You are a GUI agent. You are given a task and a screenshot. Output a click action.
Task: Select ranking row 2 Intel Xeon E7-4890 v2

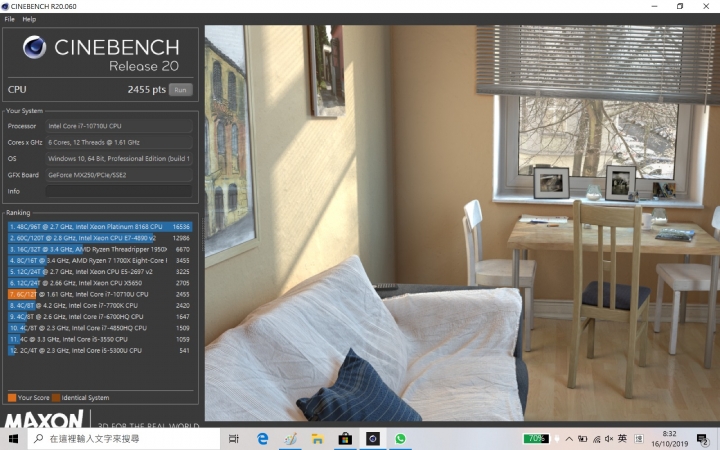(x=100, y=238)
